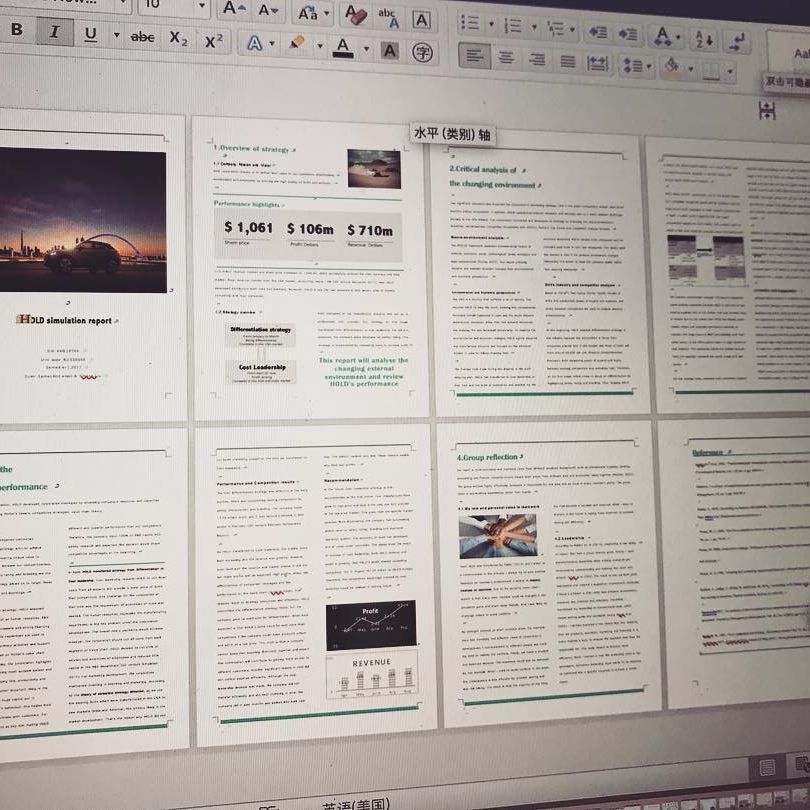
Task: Toggle show paragraph marks icon
Action: point(737,41)
